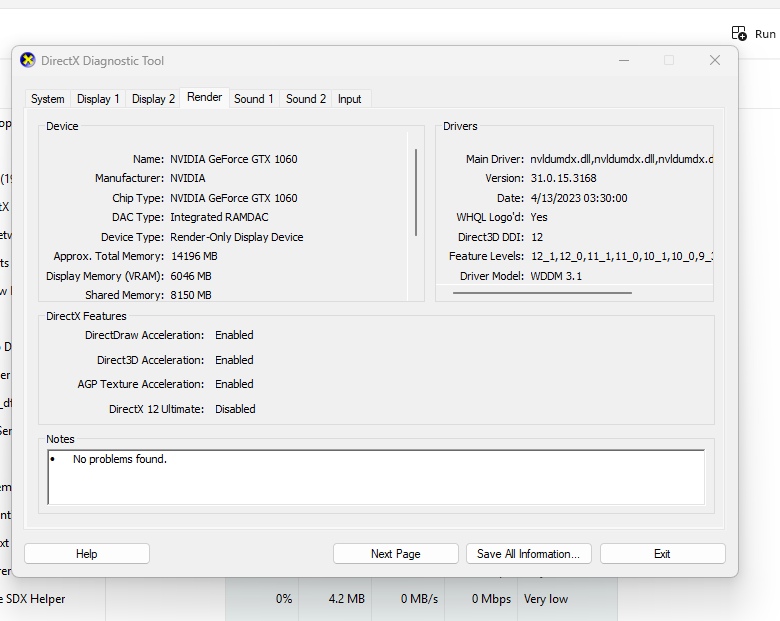The height and width of the screenshot is (621, 780).
Task: Click the Render tab
Action: [x=205, y=97]
